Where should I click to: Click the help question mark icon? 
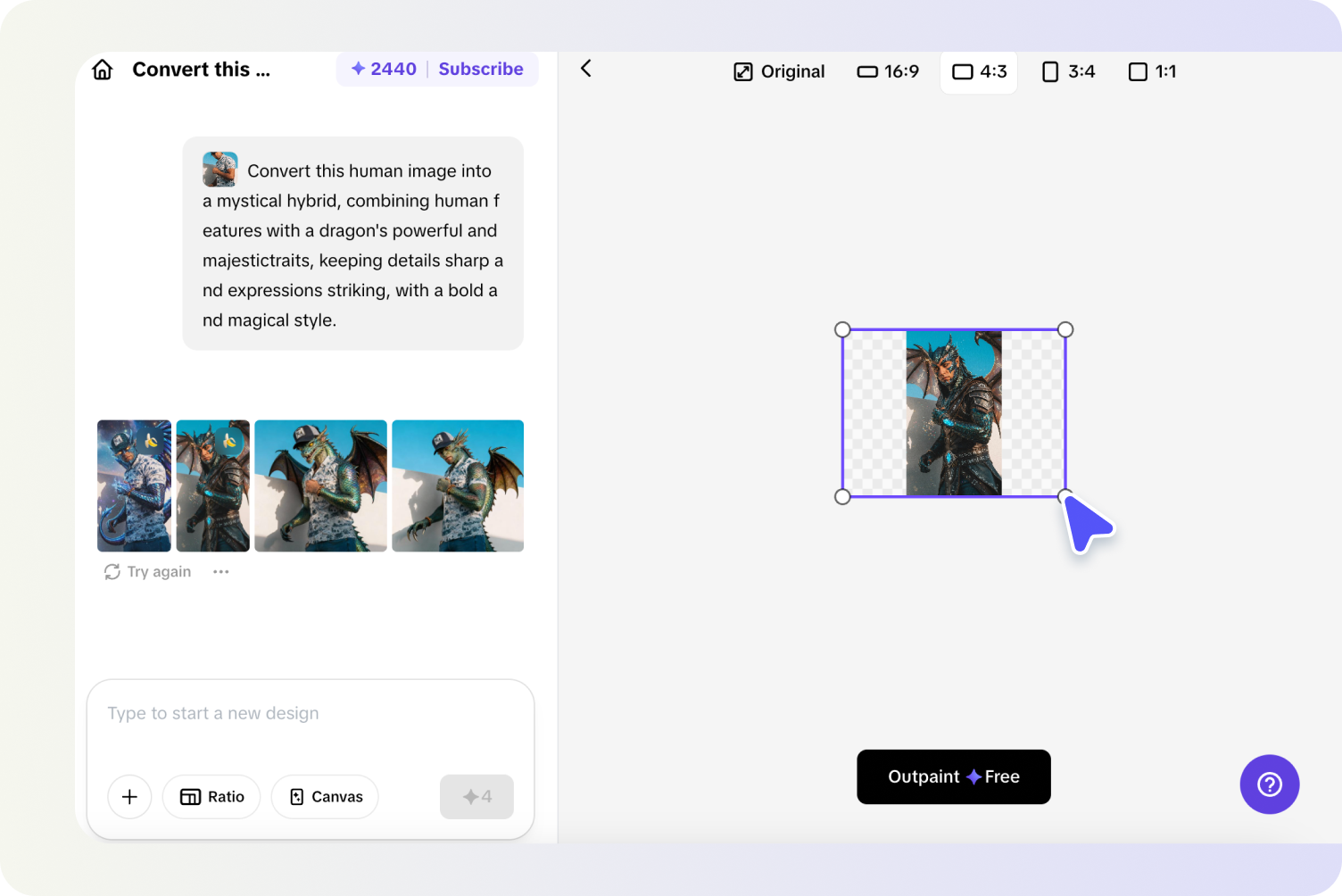[1269, 784]
